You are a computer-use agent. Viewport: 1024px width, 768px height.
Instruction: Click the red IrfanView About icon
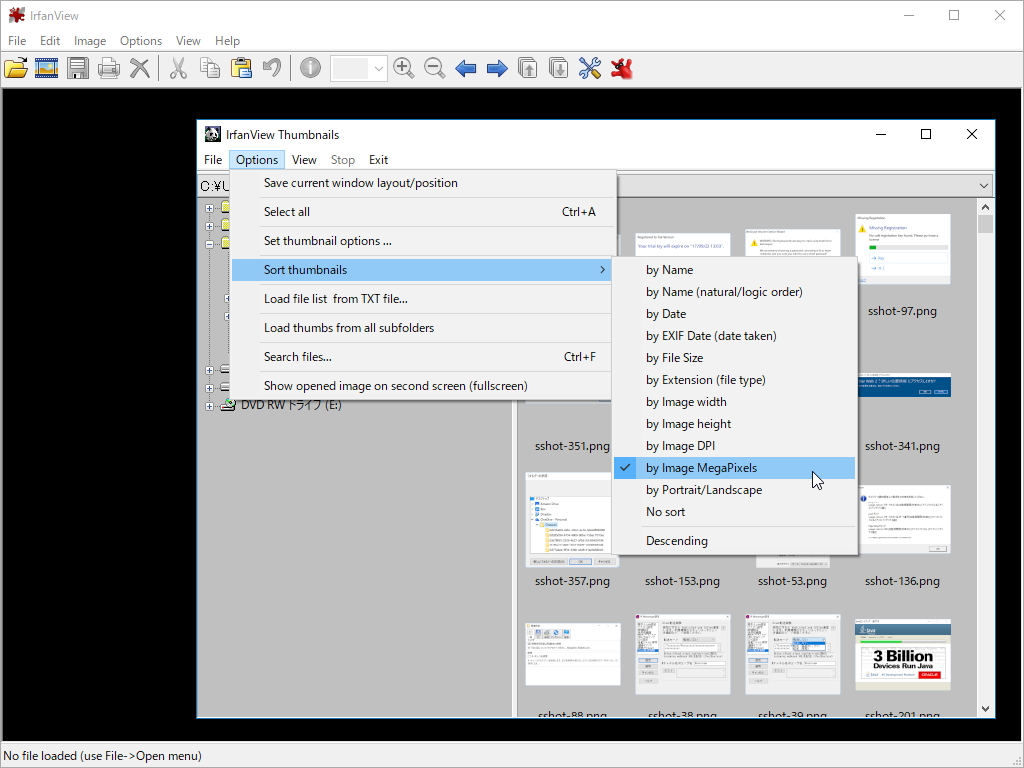[x=622, y=68]
